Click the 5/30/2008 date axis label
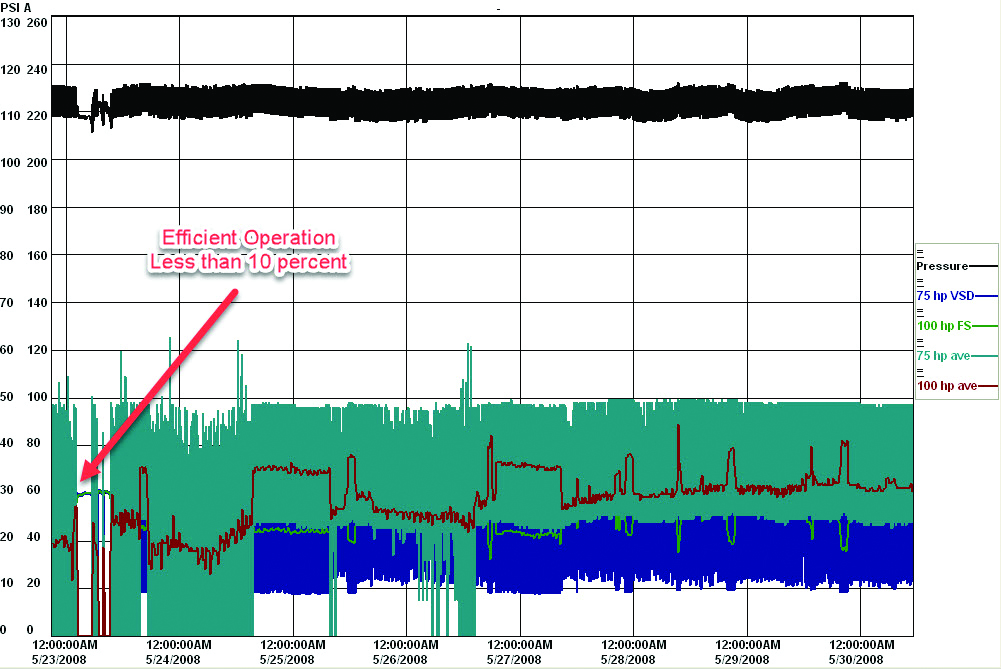The image size is (1001, 669). 855,659
